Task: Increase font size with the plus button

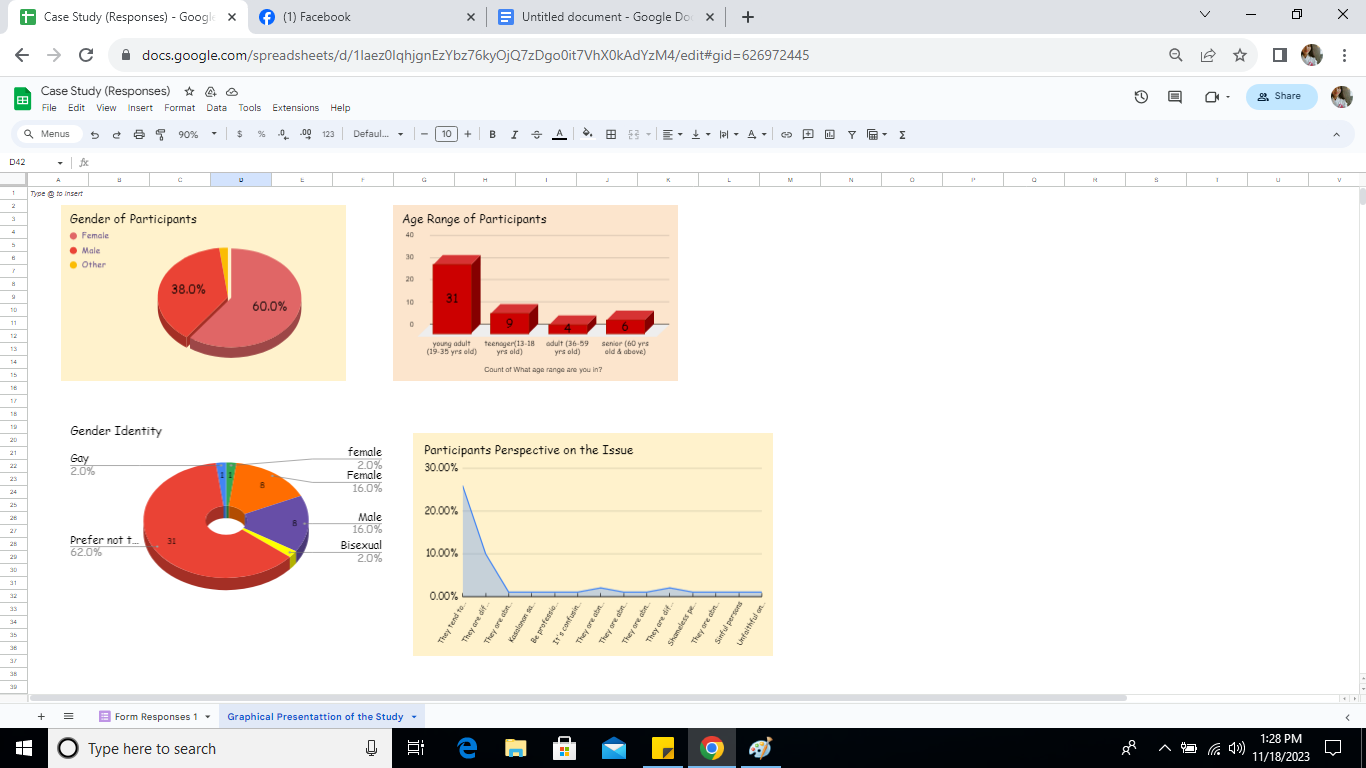Action: (x=467, y=134)
